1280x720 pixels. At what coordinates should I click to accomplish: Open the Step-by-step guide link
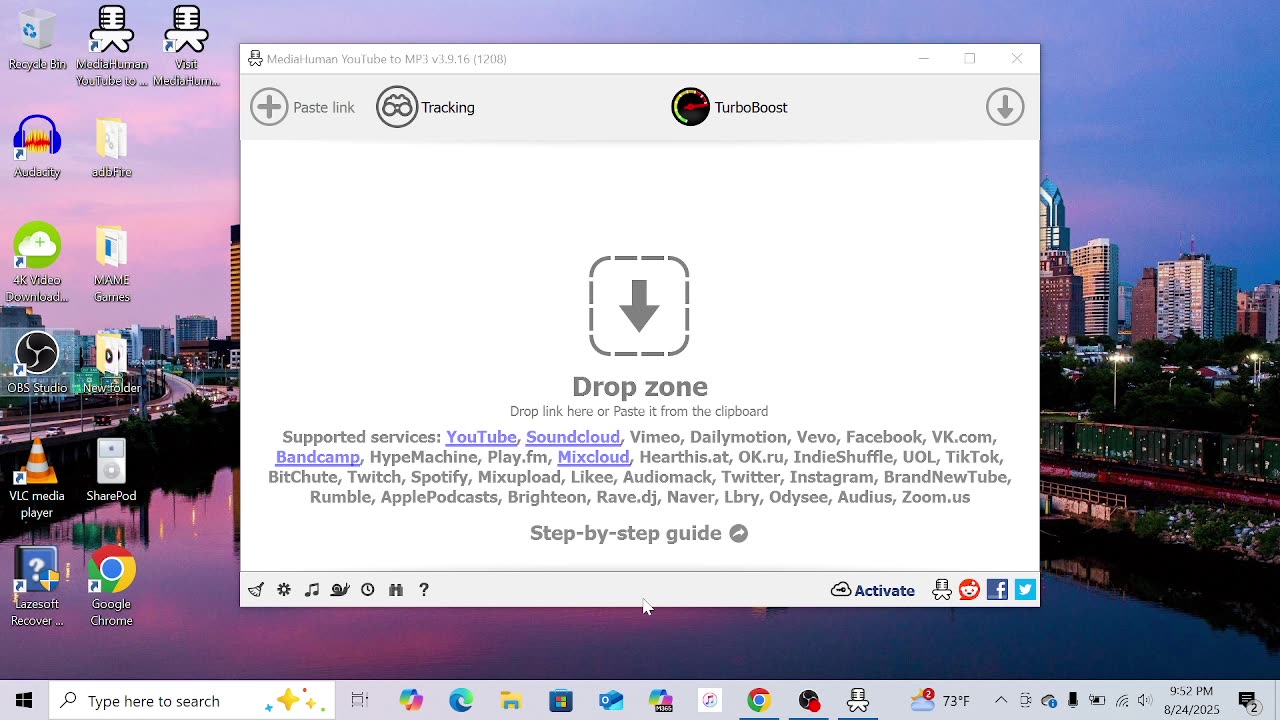click(x=639, y=533)
